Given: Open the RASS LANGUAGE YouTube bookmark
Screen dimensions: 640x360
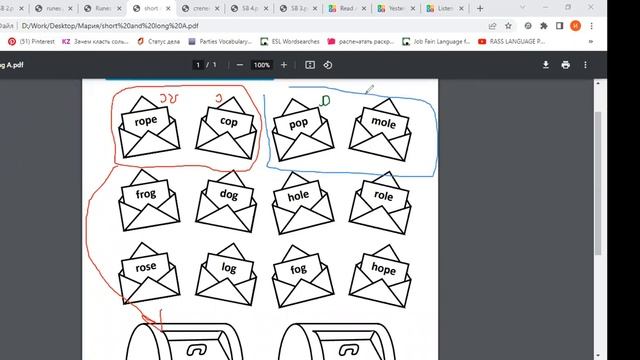Looking at the screenshot, I should [x=511, y=41].
